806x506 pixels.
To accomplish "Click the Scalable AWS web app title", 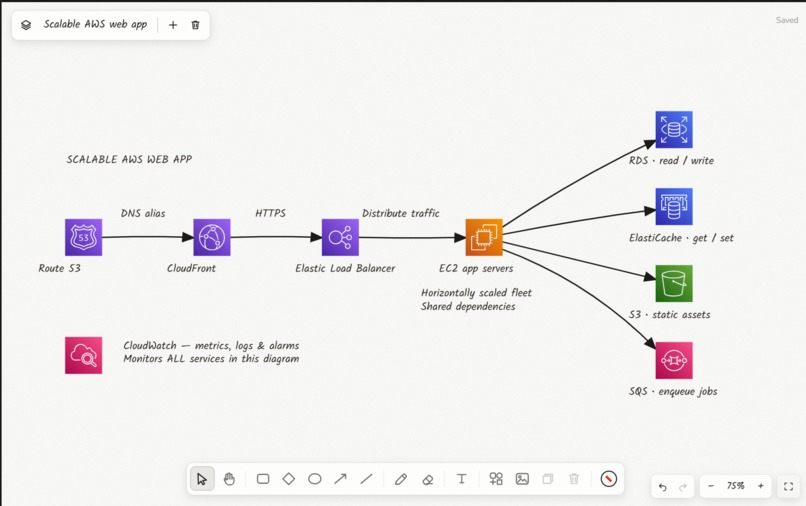I will (95, 24).
